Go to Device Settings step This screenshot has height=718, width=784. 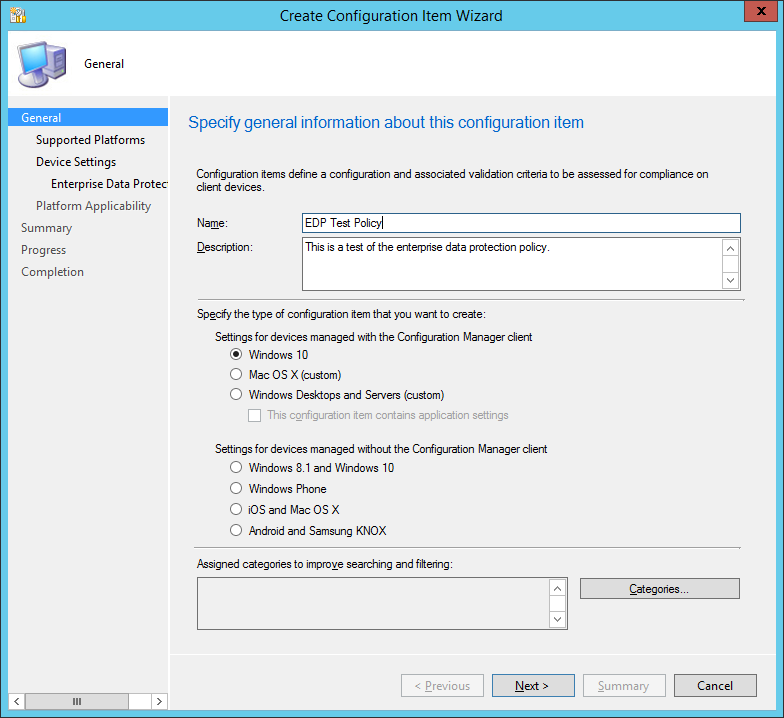tap(76, 162)
